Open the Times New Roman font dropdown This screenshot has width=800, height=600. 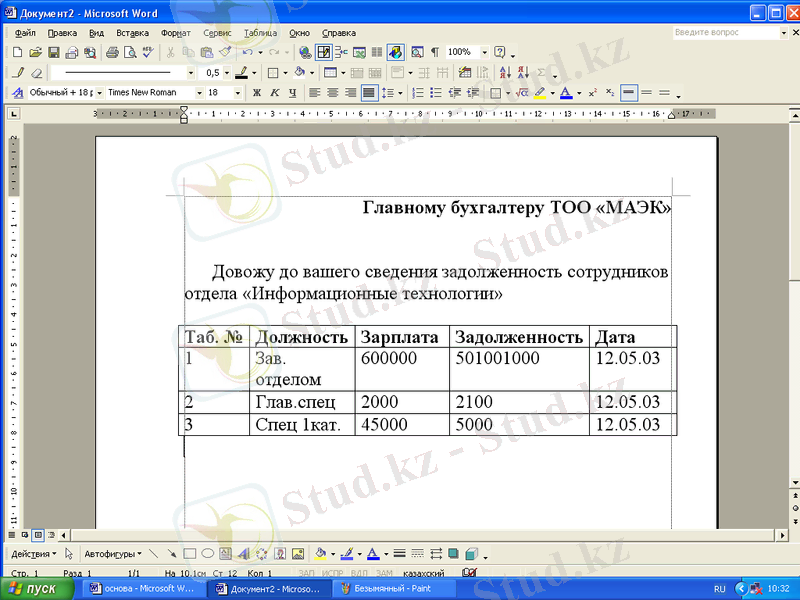(x=200, y=93)
